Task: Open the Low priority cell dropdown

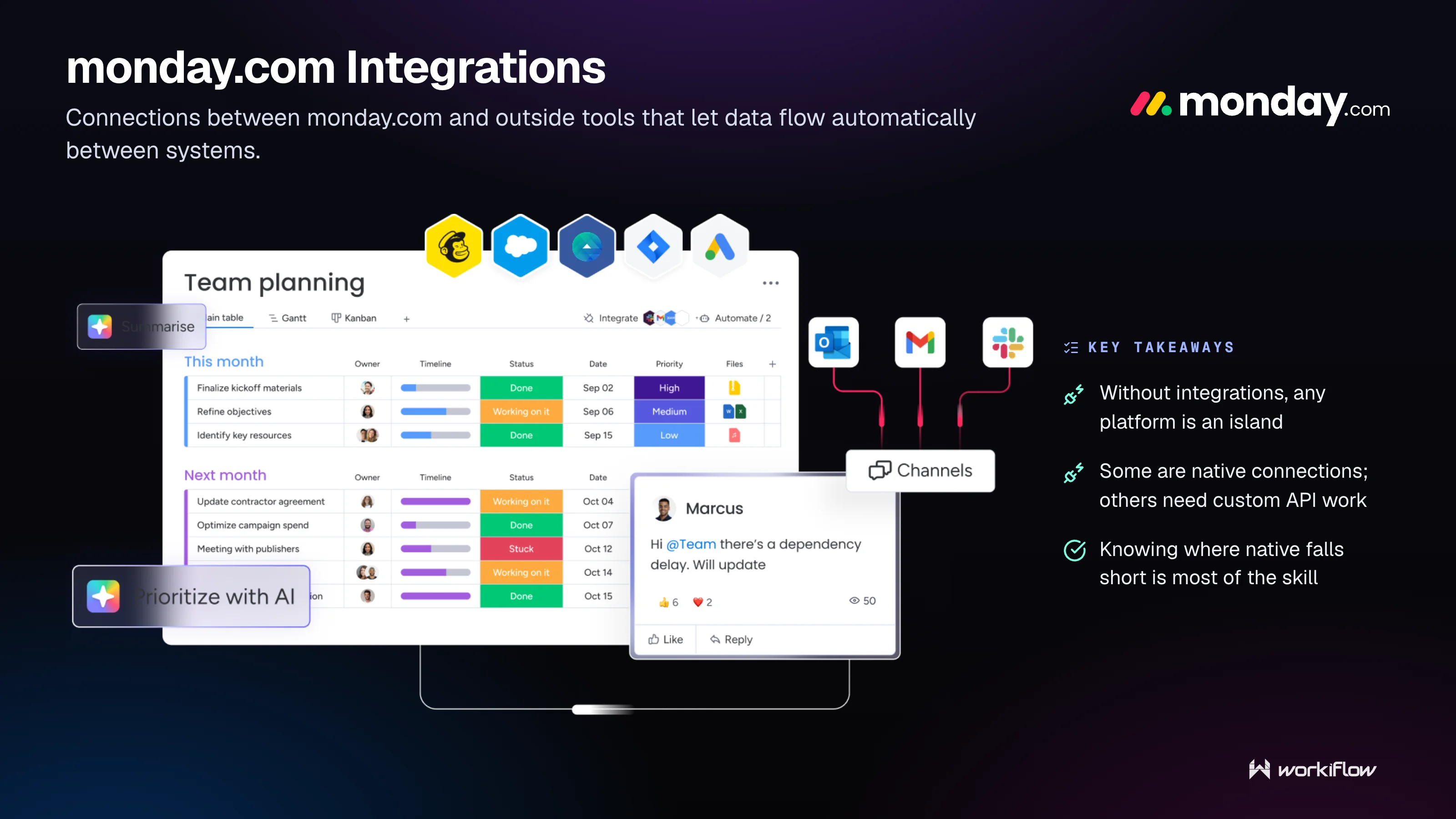Action: click(669, 435)
